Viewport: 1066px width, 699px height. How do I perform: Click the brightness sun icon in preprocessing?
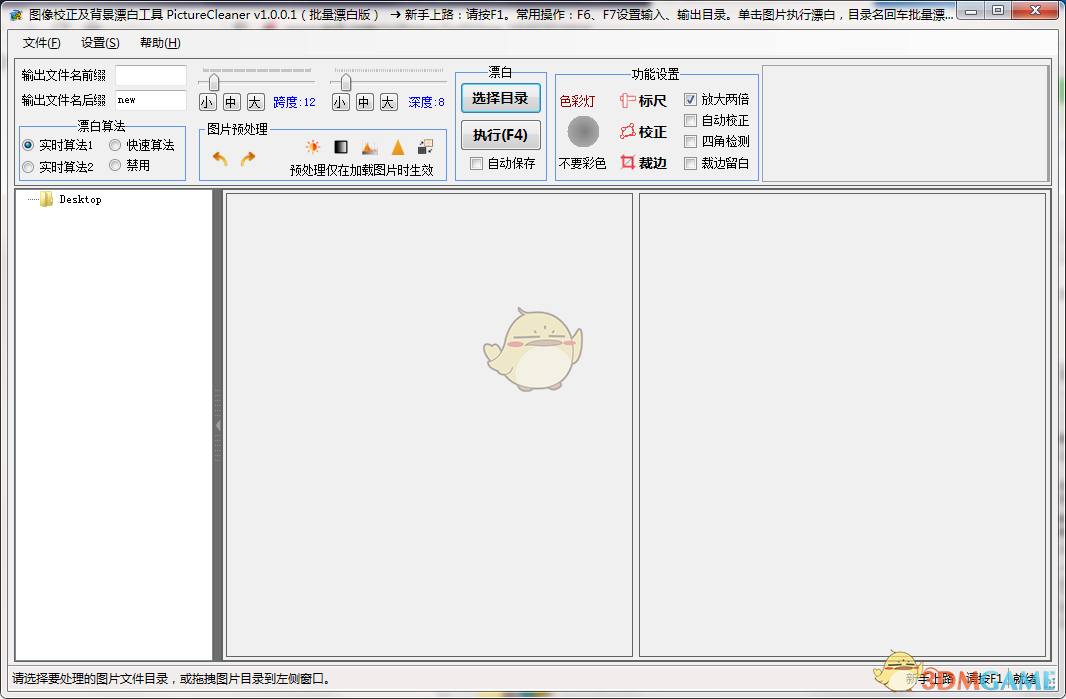pos(311,144)
